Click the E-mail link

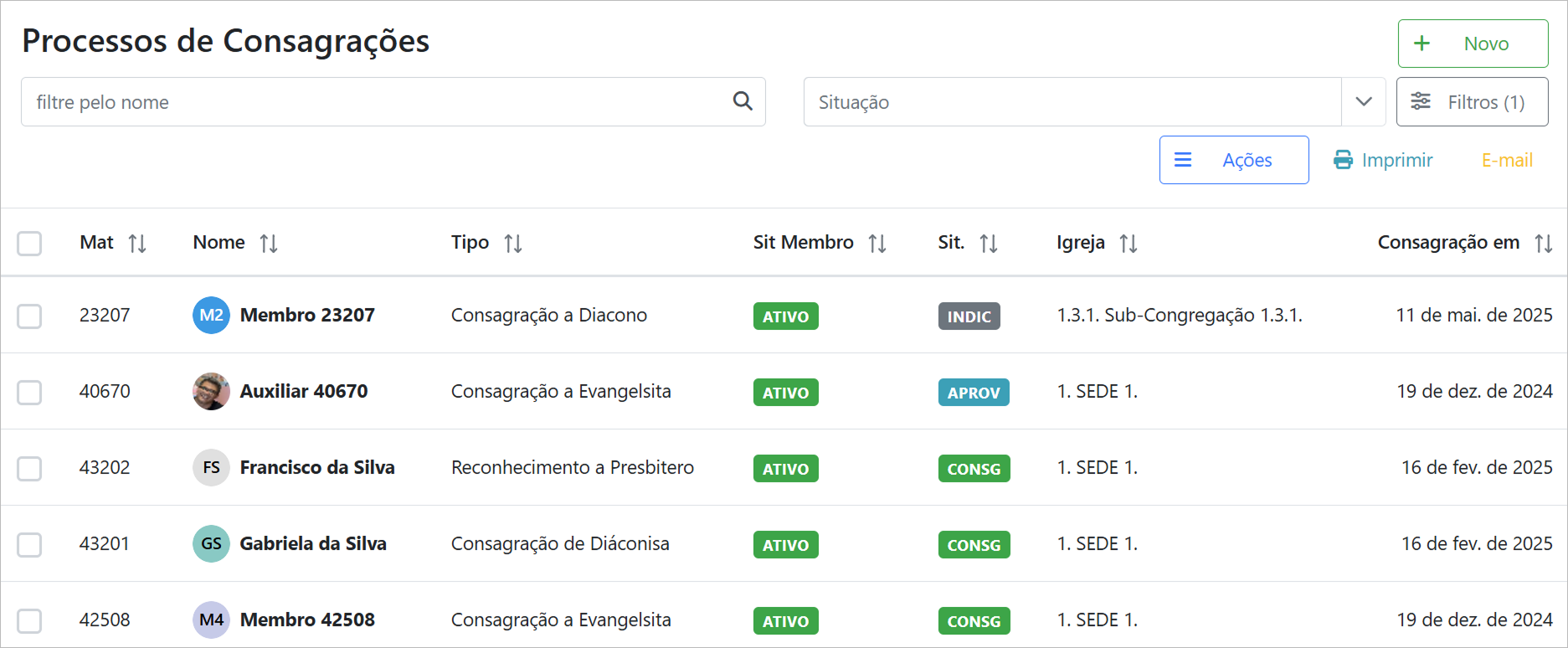[1506, 160]
